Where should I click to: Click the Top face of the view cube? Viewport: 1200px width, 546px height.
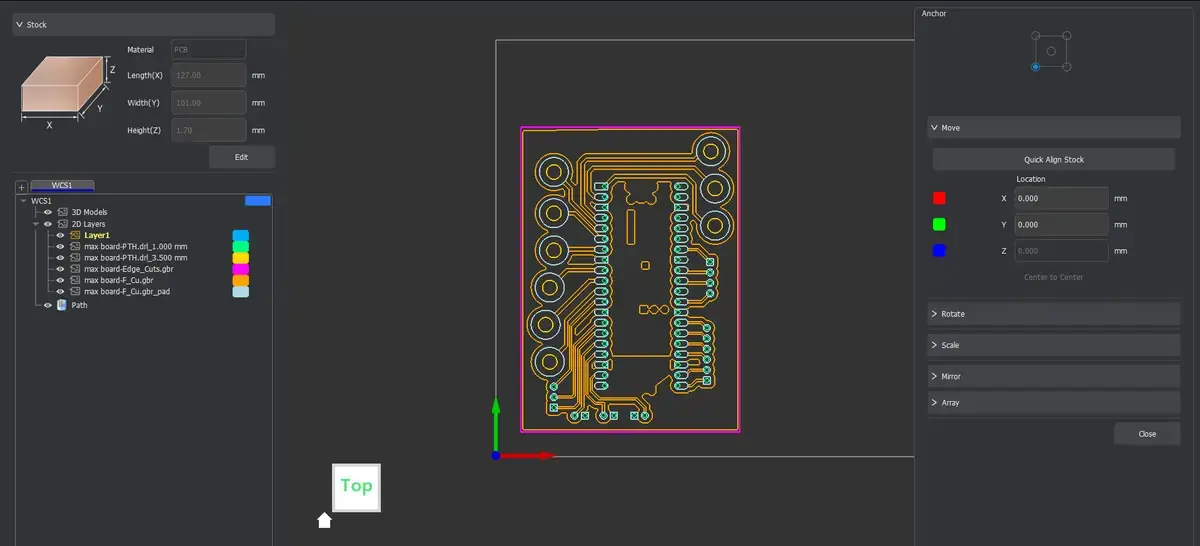[356, 487]
